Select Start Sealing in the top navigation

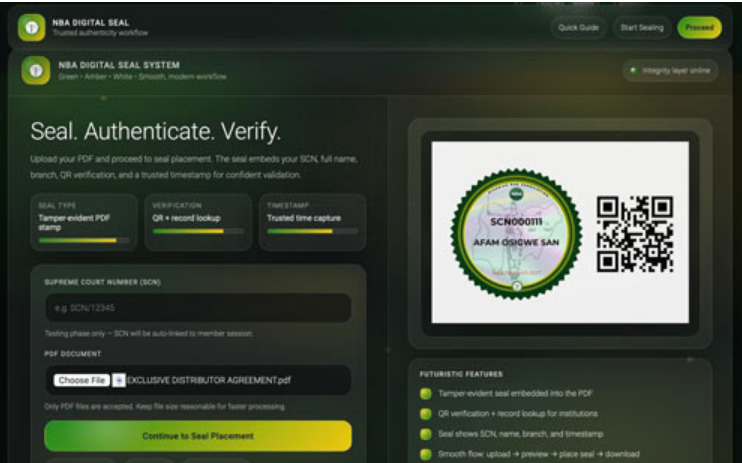coord(641,27)
